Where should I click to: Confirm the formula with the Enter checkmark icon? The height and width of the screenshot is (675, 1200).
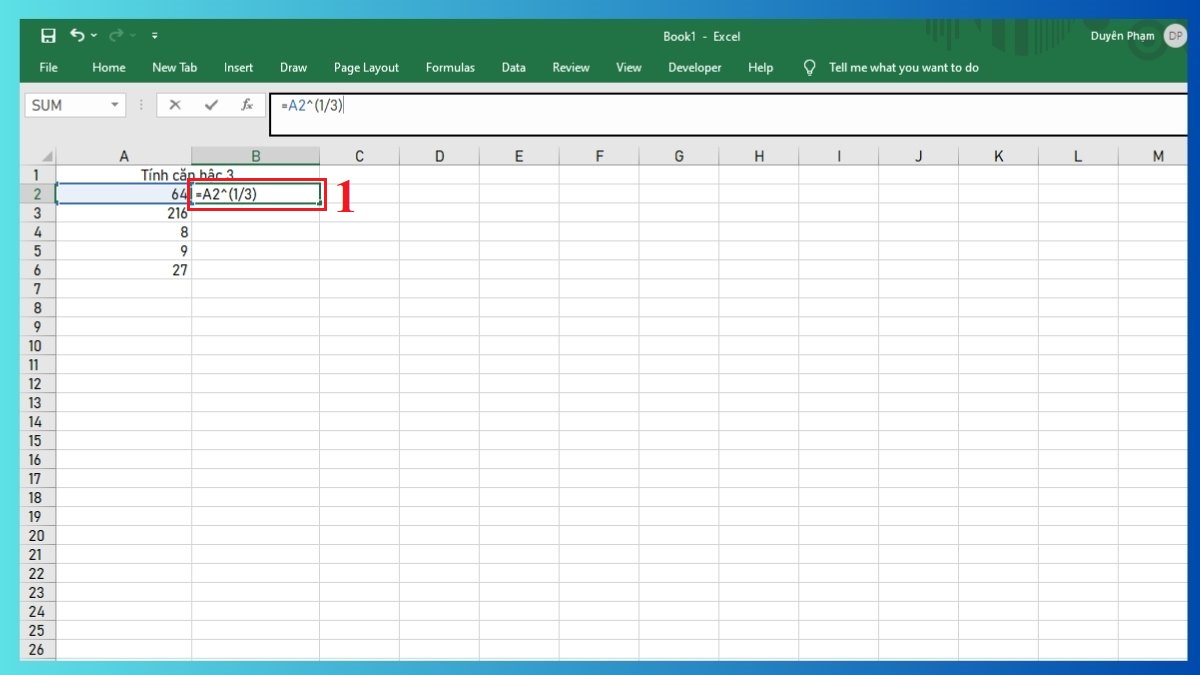(213, 104)
